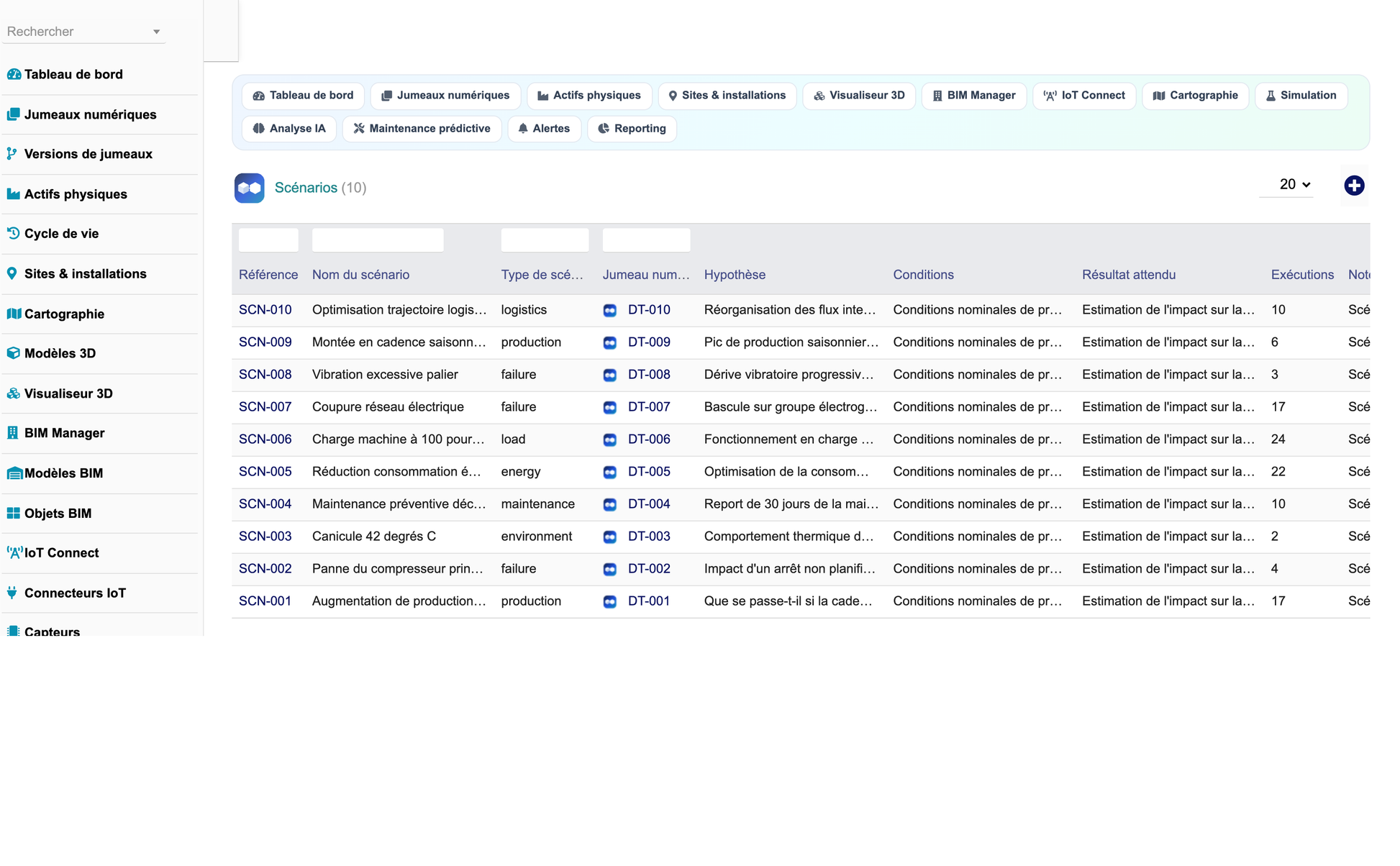Click the Versions de jumeaux branch icon
The height and width of the screenshot is (866, 1400).
click(12, 153)
